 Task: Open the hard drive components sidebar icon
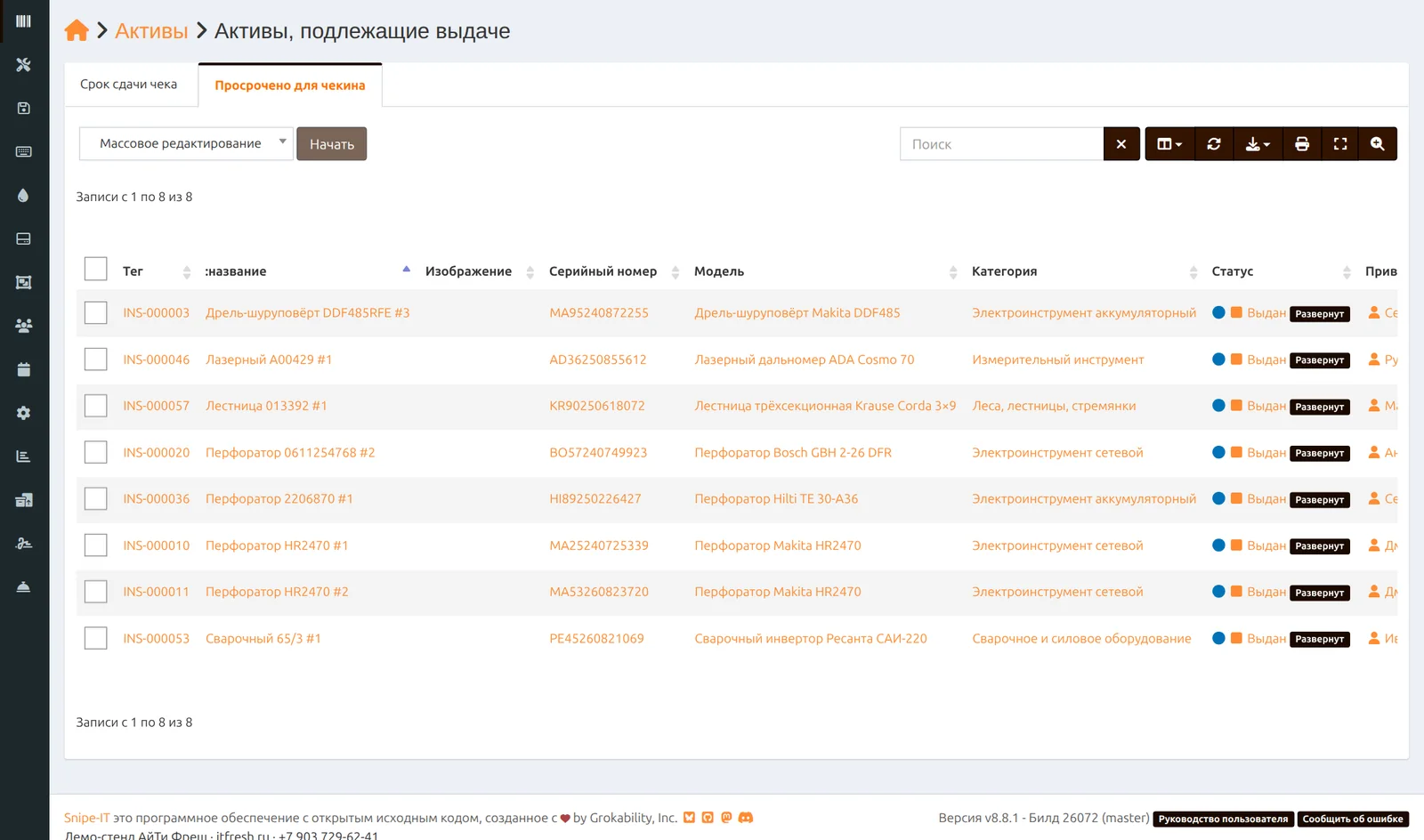tap(24, 239)
